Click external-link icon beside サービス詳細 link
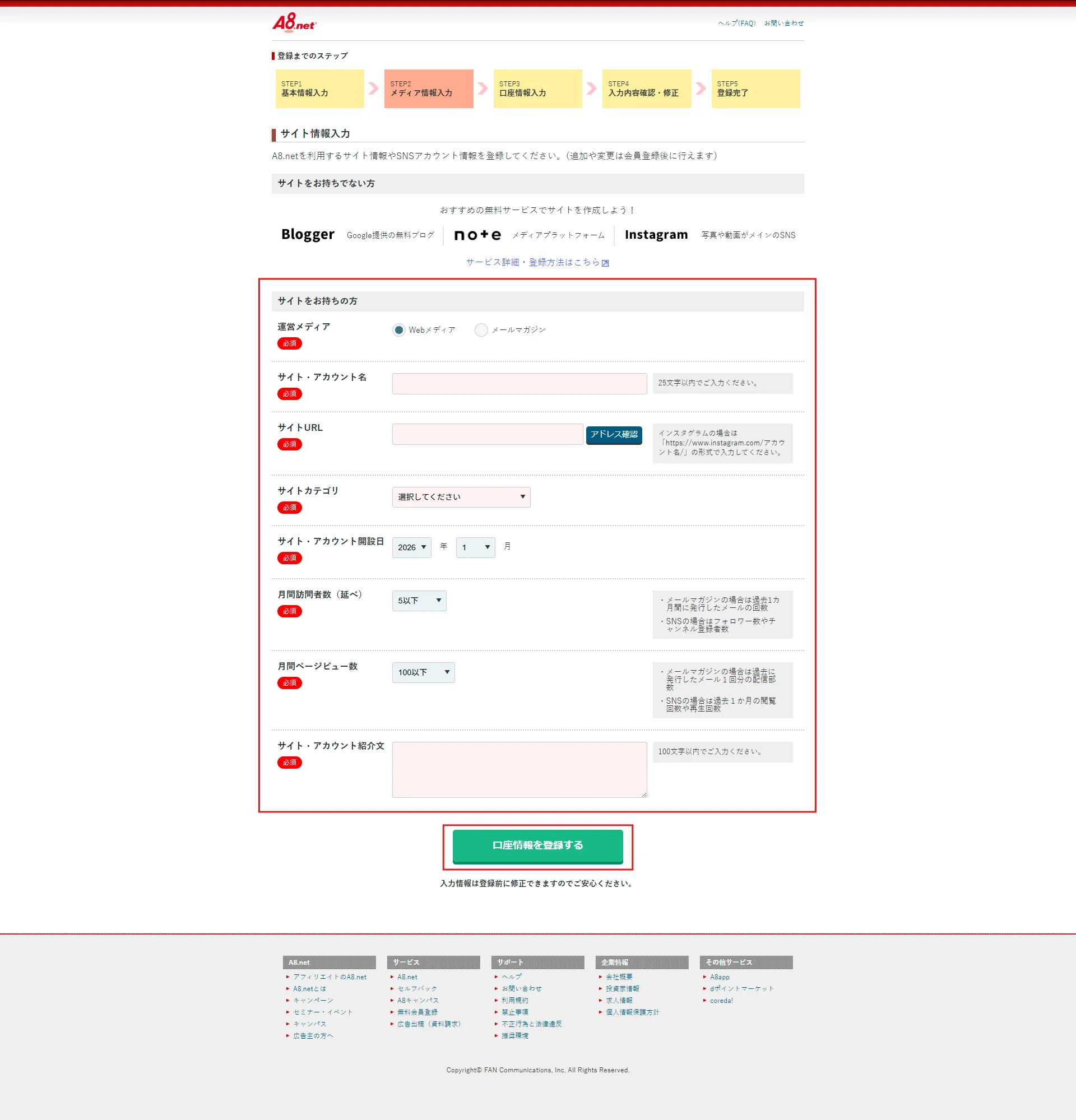1076x1120 pixels. 605,263
